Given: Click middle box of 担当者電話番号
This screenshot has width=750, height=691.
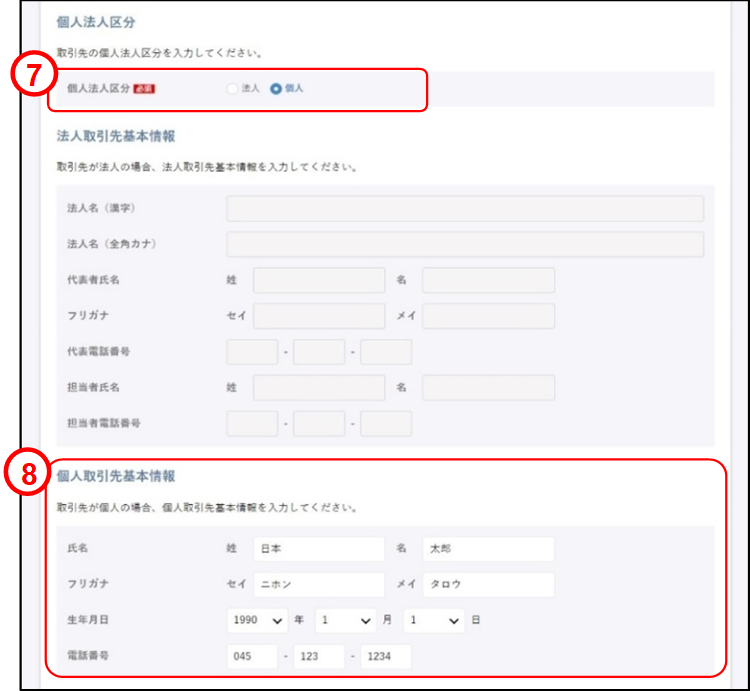Looking at the screenshot, I should 319,424.
